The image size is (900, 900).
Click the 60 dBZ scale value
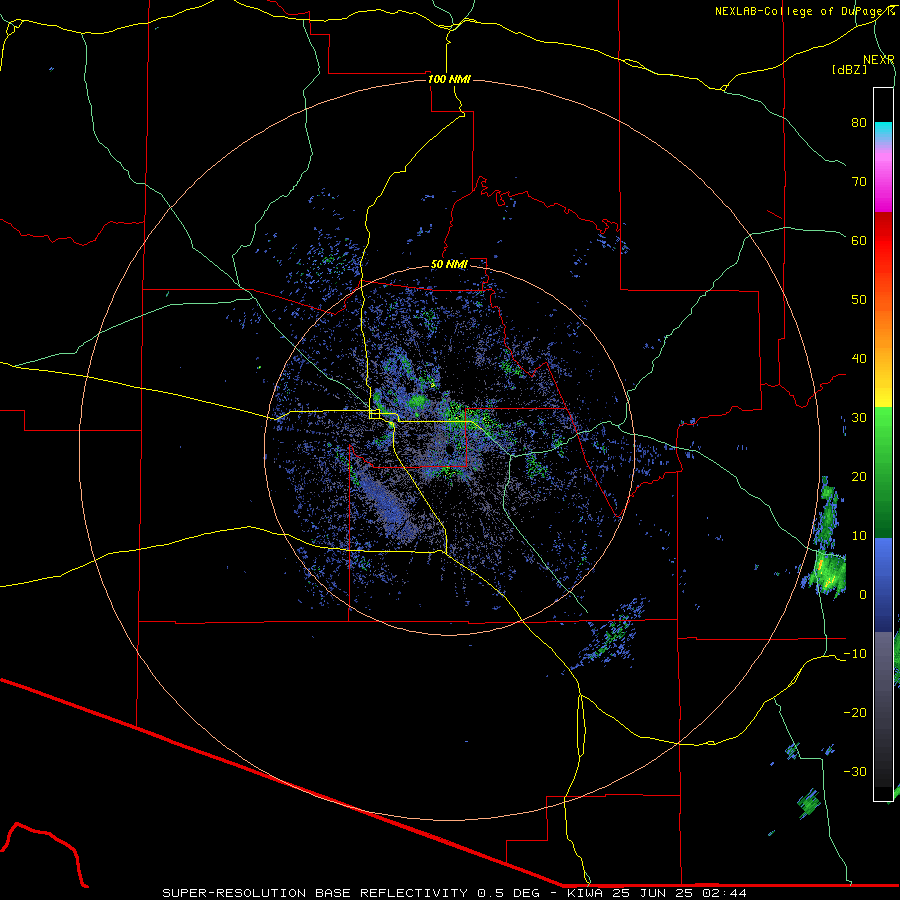coord(859,240)
